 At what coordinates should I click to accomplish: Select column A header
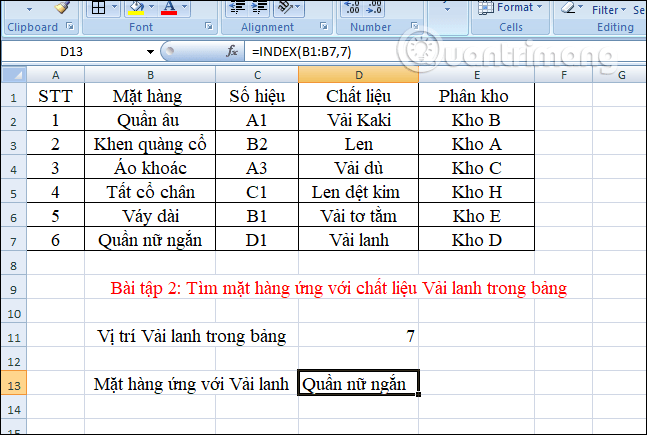55,75
